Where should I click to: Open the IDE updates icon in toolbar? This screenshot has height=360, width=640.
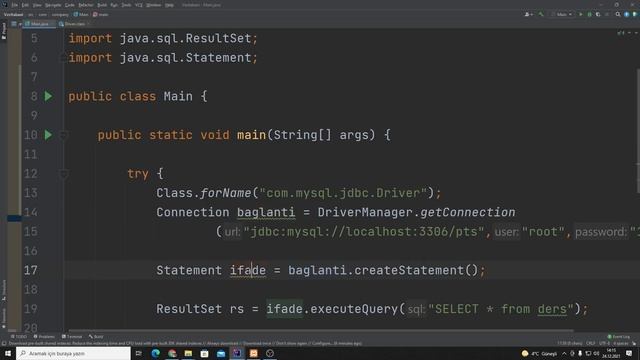click(627, 14)
